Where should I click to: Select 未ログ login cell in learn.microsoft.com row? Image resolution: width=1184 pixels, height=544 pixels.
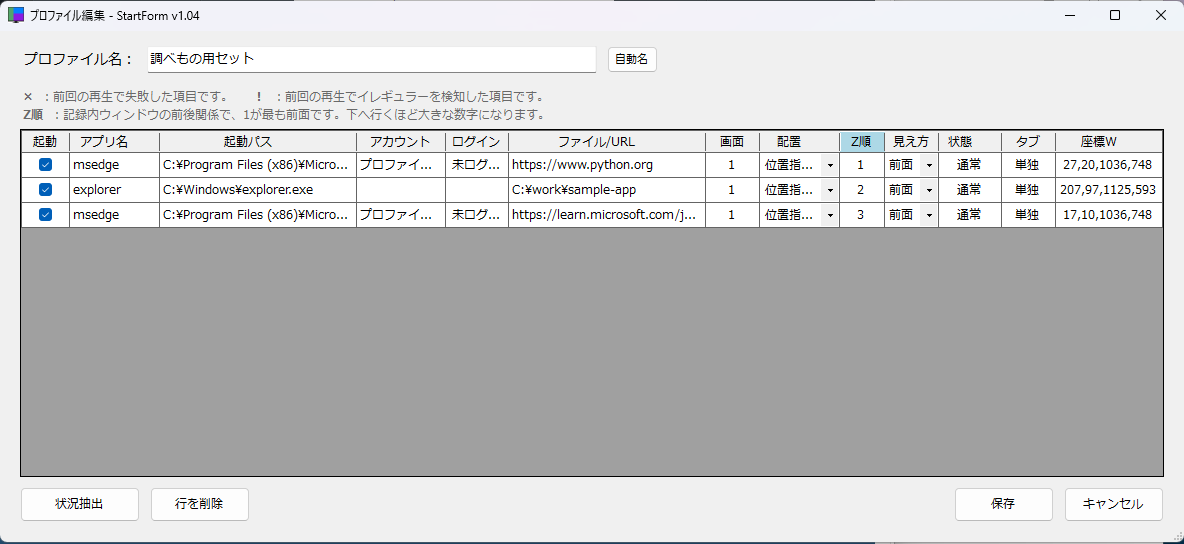(476, 215)
